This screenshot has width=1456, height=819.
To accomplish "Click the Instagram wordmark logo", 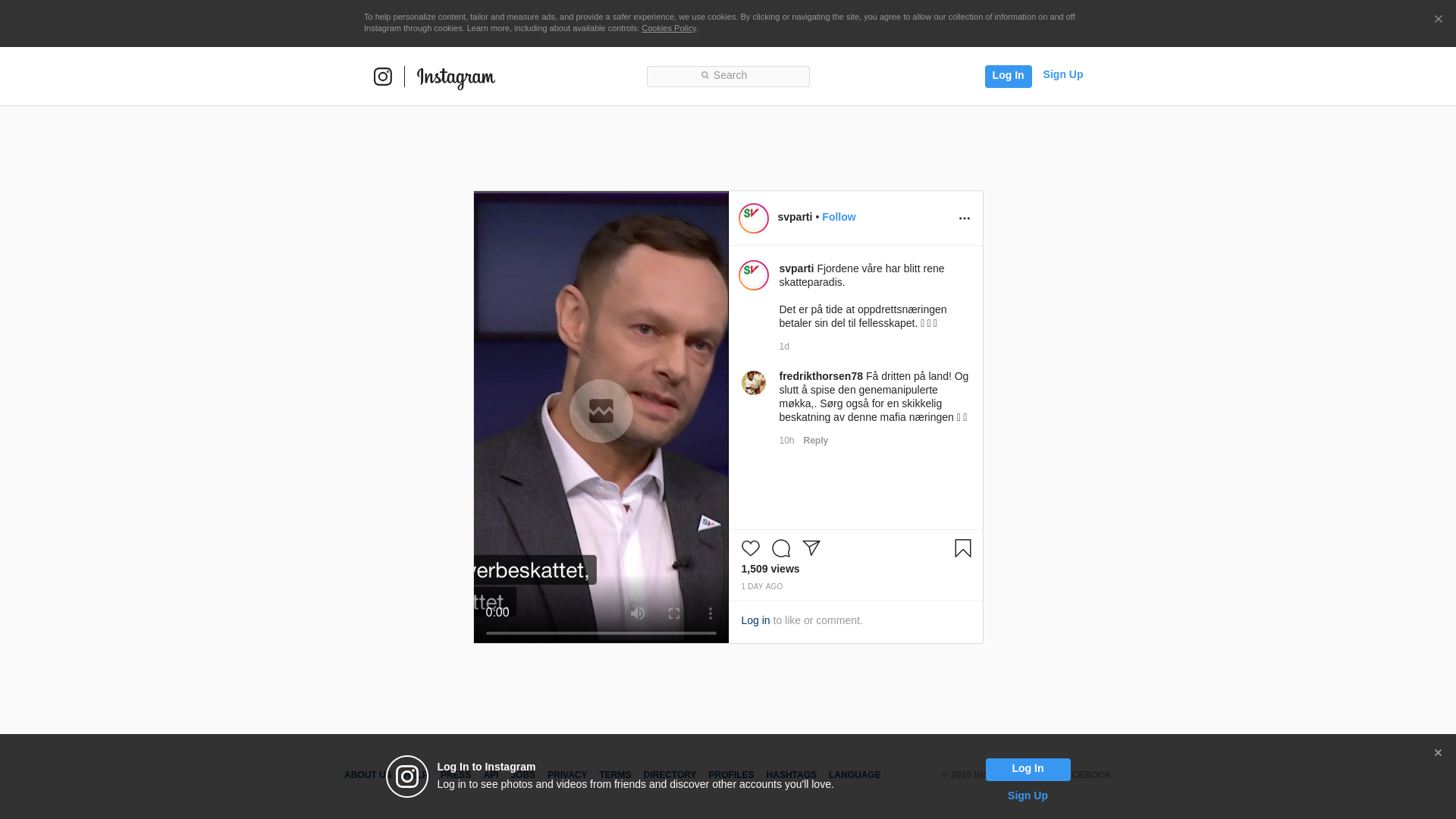I will pyautogui.click(x=456, y=78).
